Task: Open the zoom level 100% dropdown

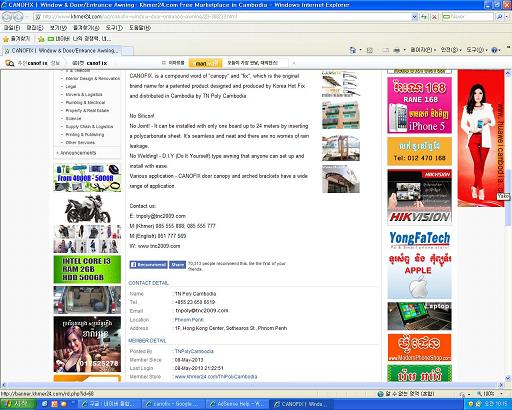Action: (489, 394)
